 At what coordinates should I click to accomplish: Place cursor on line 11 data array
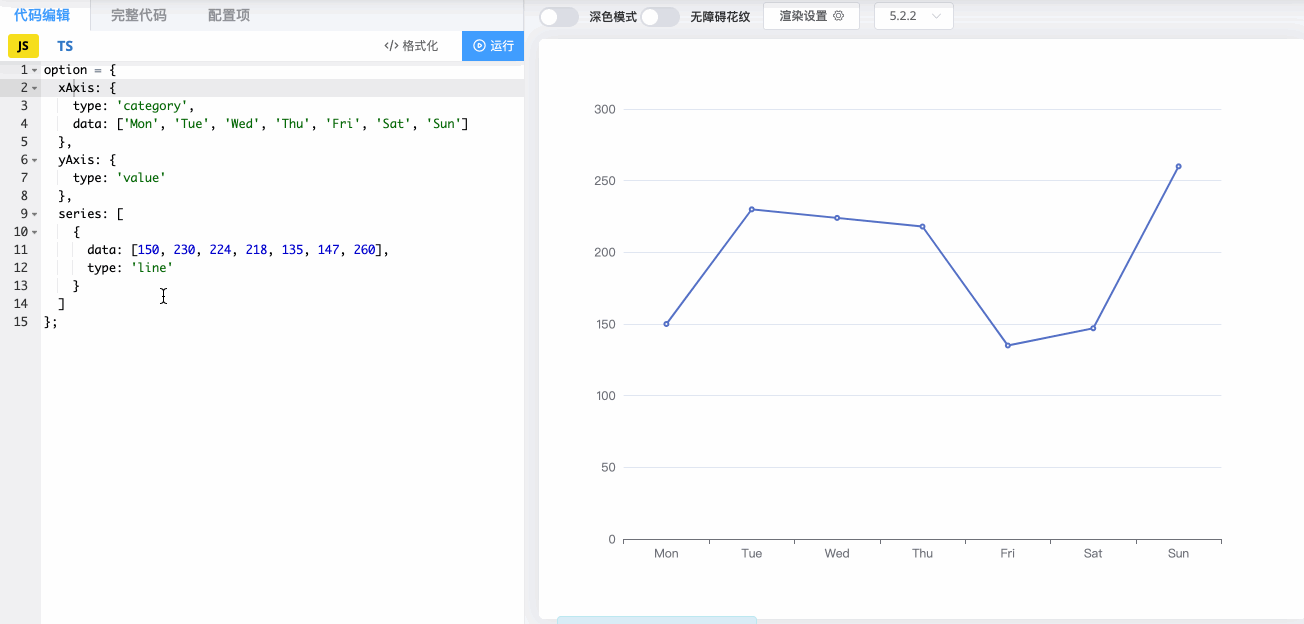pos(250,250)
